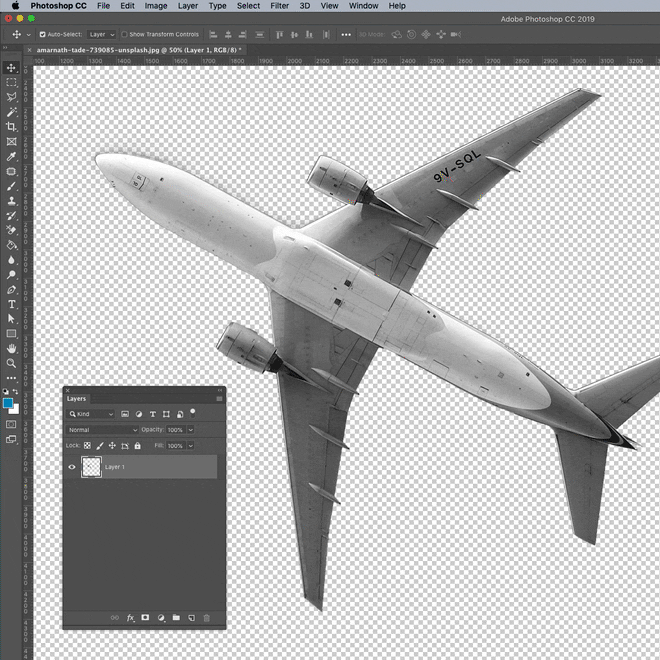The width and height of the screenshot is (660, 660).
Task: Hide Layer 1 using eye icon
Action: [72, 467]
